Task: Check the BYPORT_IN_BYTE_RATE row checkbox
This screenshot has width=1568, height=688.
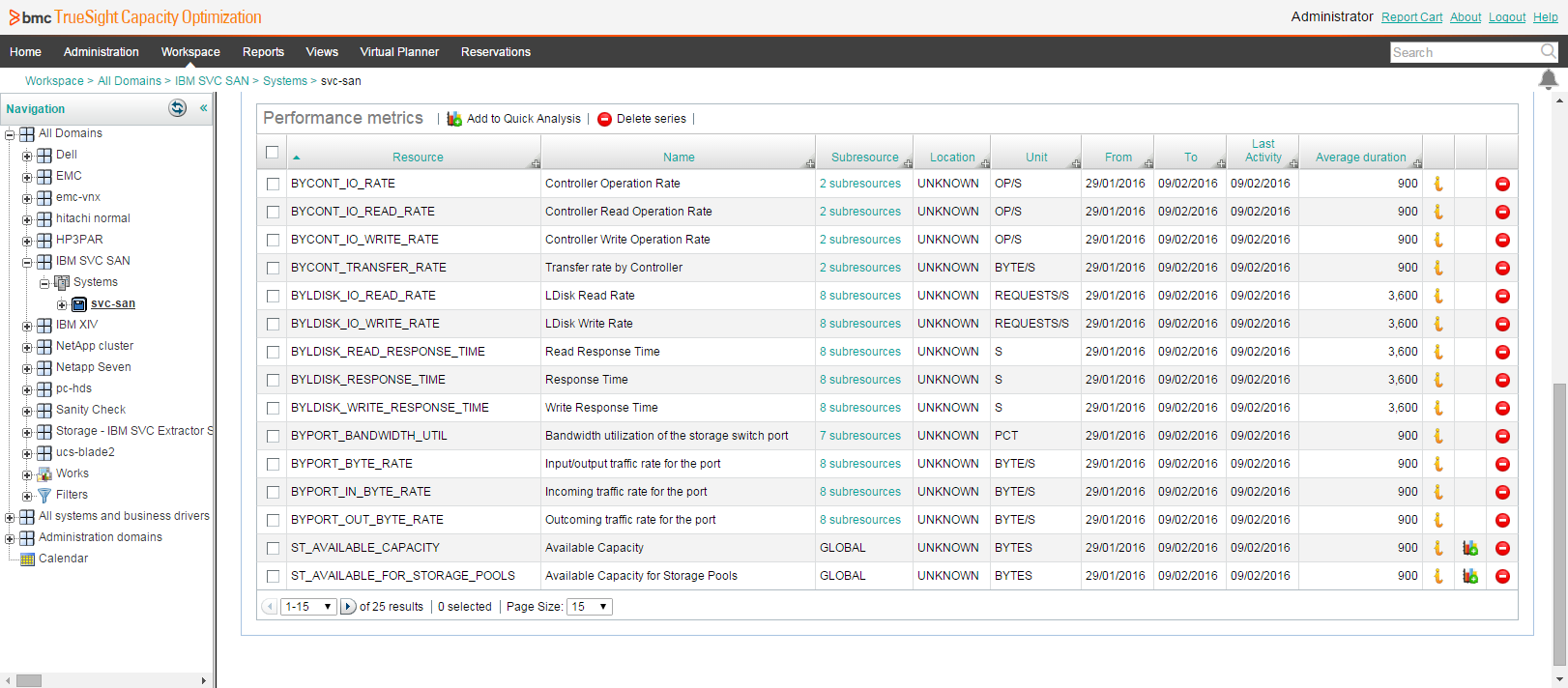Action: tap(273, 492)
